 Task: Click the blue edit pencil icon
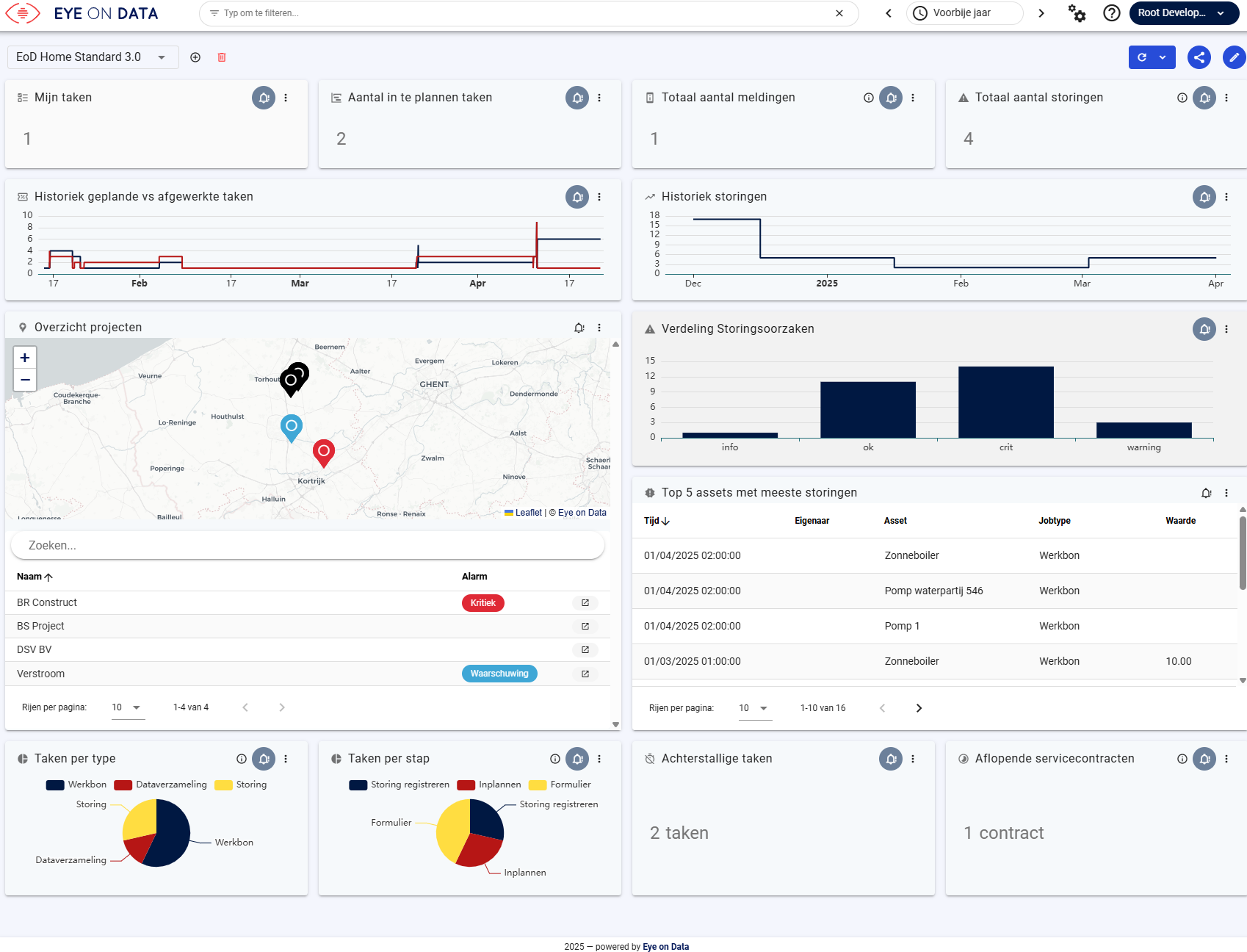pyautogui.click(x=1234, y=57)
